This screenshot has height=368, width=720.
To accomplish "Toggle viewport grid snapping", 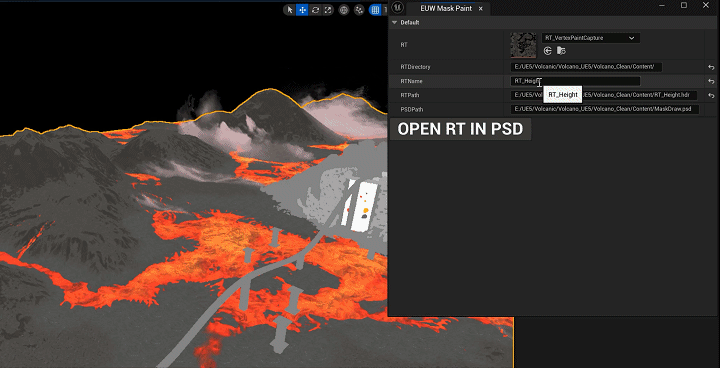I will pos(375,10).
